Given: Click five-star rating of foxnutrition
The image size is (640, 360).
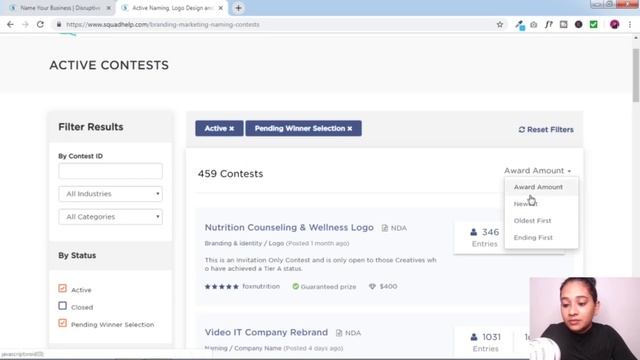Looking at the screenshot, I should point(222,287).
